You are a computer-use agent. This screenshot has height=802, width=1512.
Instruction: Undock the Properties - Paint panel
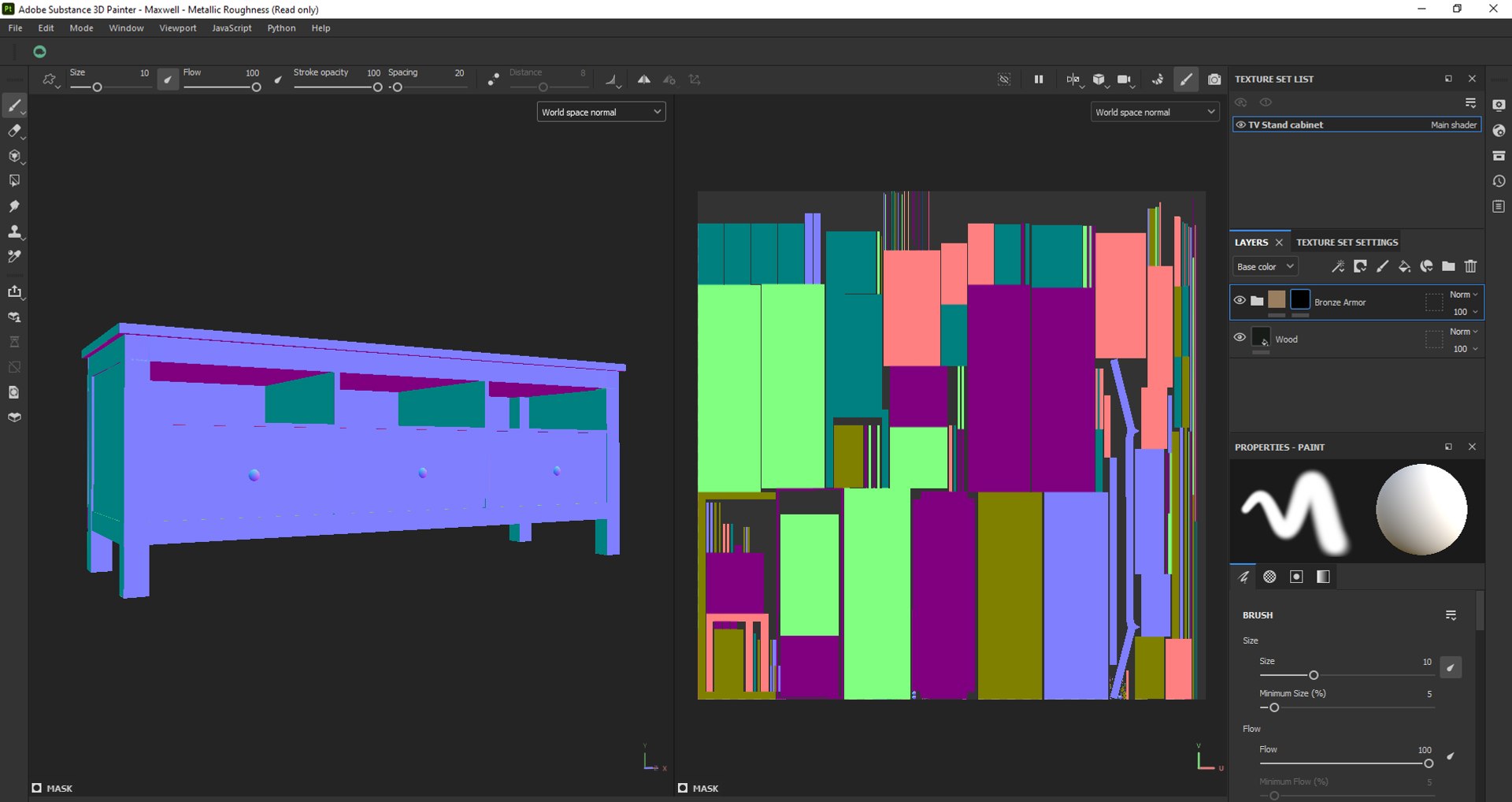pos(1448,447)
